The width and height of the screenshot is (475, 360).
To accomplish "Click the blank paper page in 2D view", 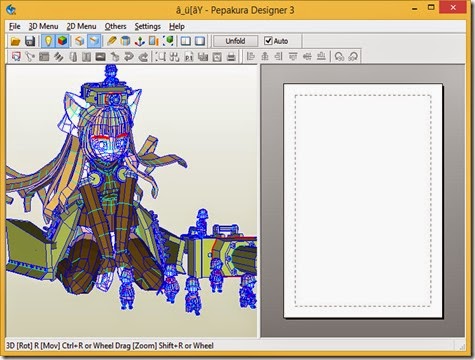I will coord(363,201).
